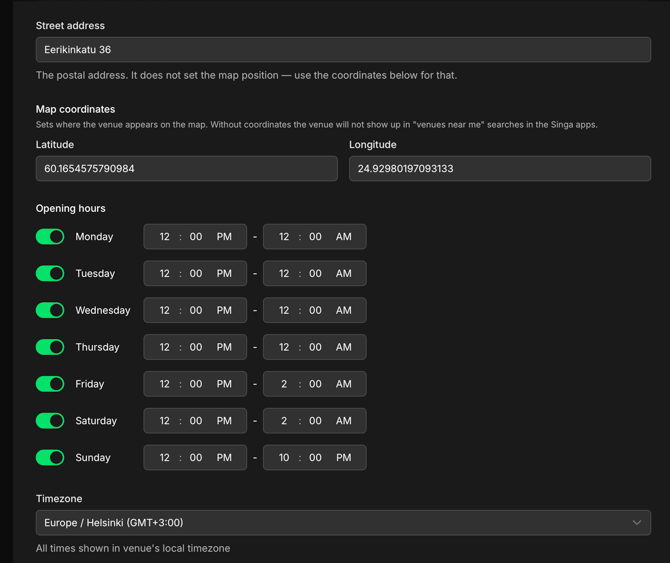Select Sunday closing hour 10

284,457
